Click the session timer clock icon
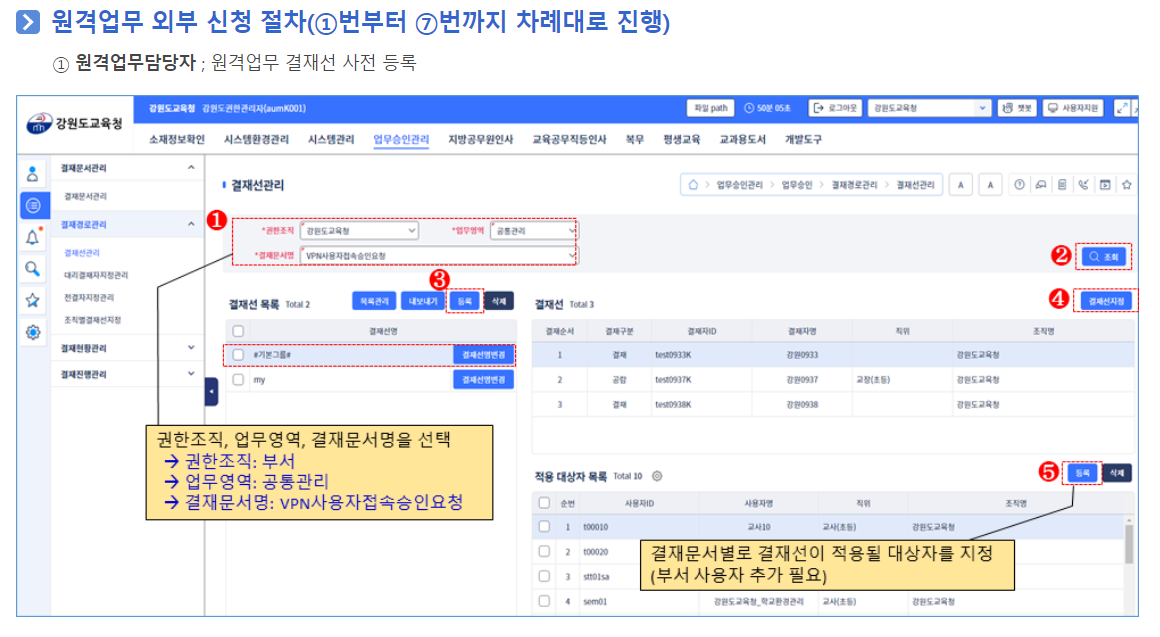This screenshot has width=1160, height=637. pos(749,108)
